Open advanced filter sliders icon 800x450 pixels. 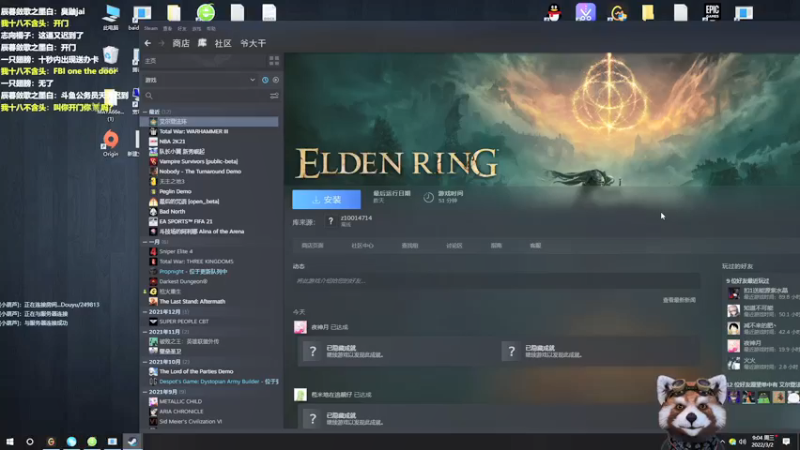point(274,96)
